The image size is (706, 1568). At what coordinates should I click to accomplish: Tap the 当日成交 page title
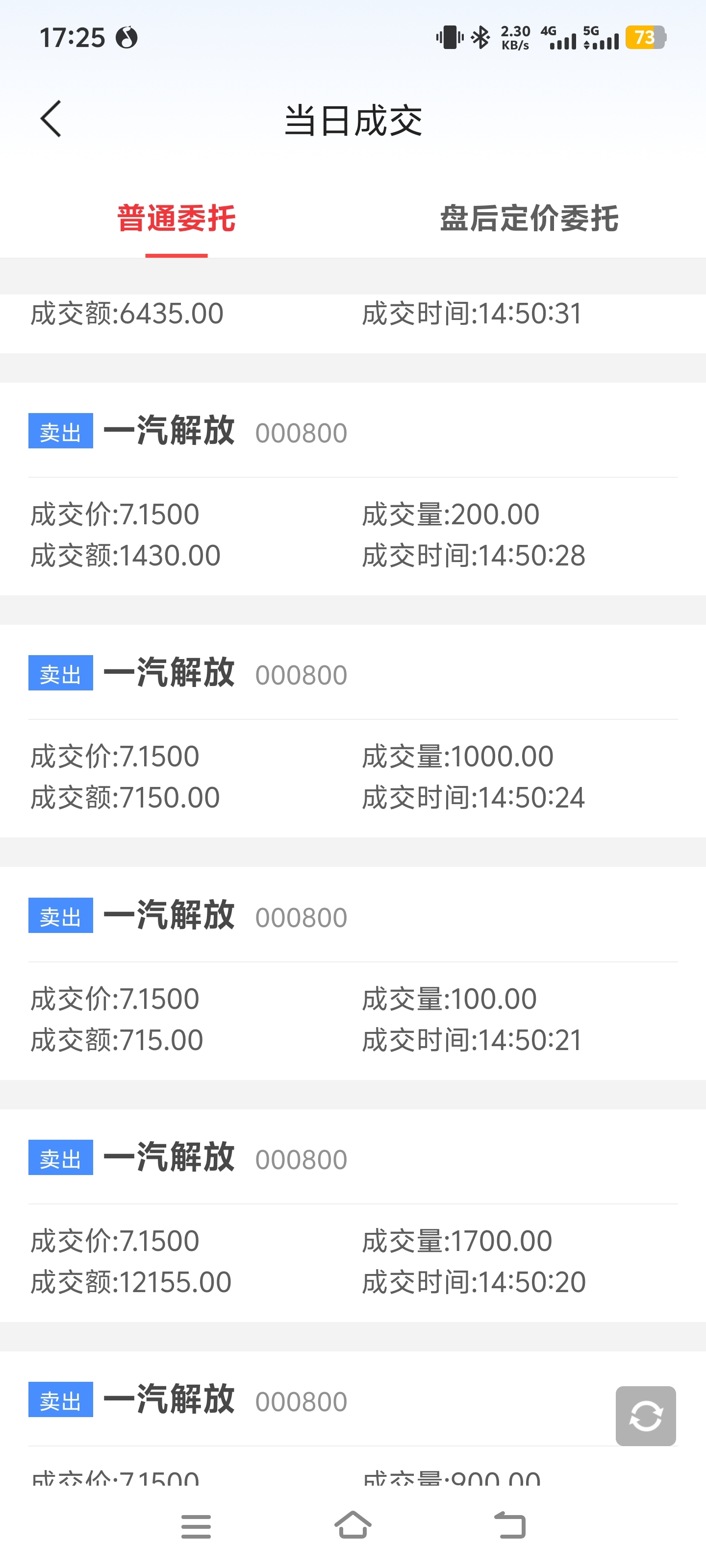point(353,120)
